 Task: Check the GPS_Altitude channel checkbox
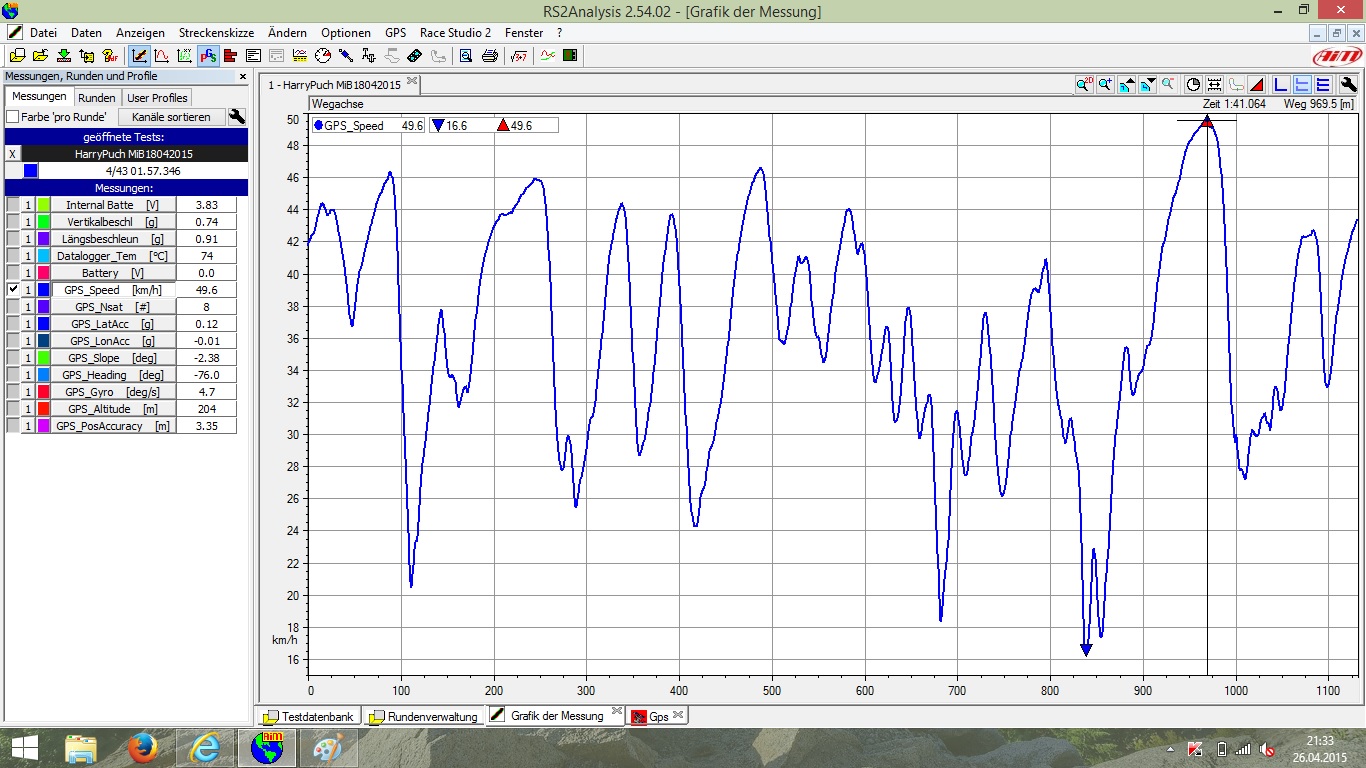[13, 409]
